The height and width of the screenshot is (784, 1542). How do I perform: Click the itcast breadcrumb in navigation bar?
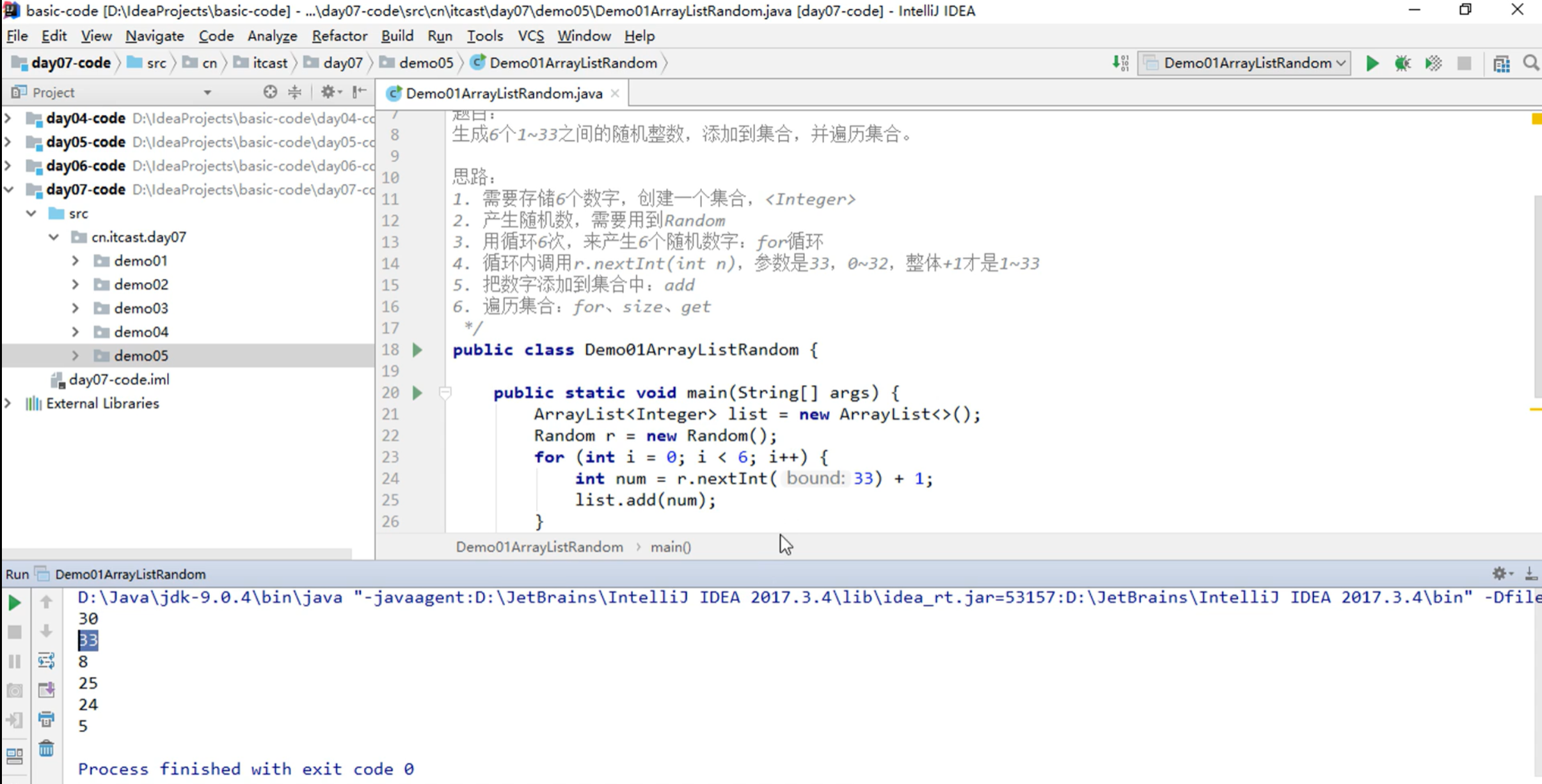point(269,63)
